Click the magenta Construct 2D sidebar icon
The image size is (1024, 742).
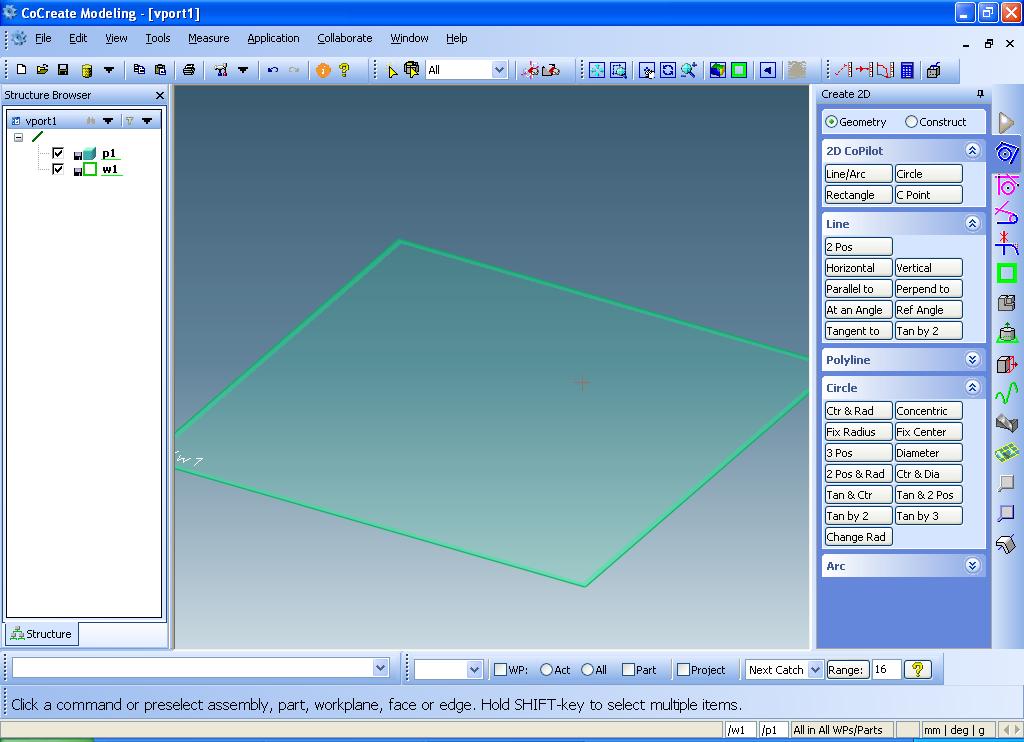[1006, 184]
